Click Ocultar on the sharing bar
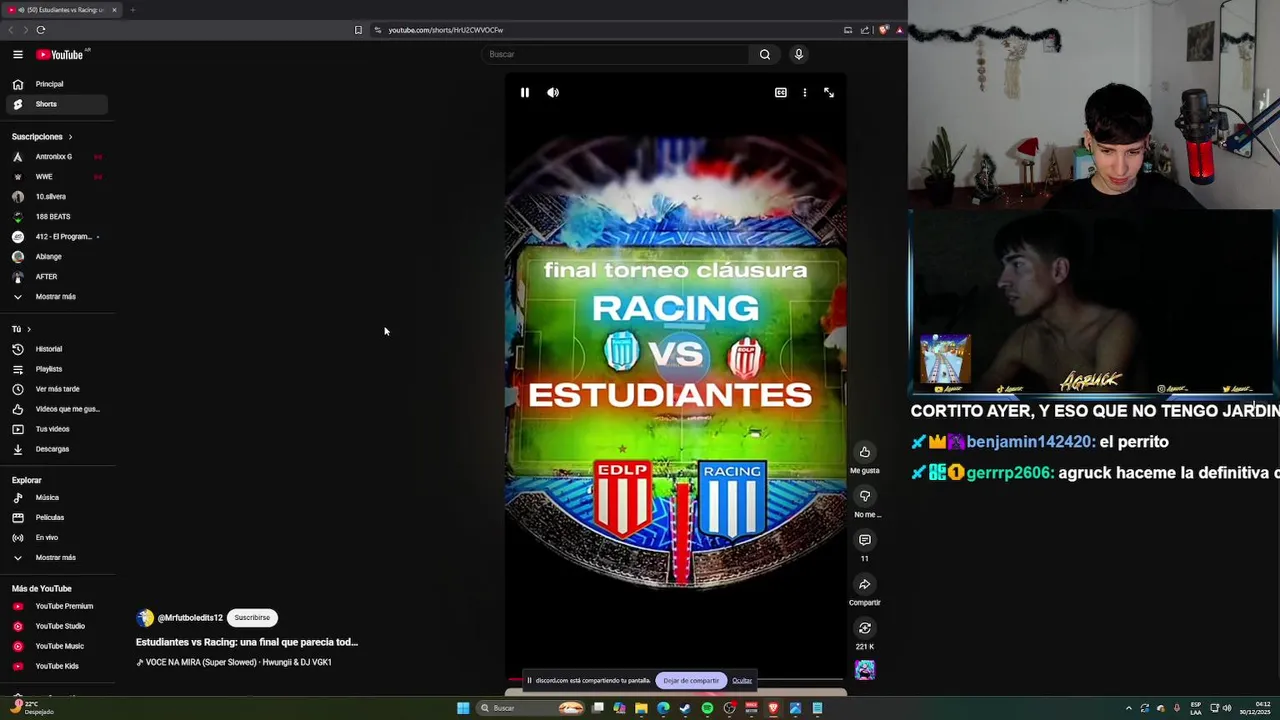This screenshot has height=720, width=1280. click(x=742, y=681)
